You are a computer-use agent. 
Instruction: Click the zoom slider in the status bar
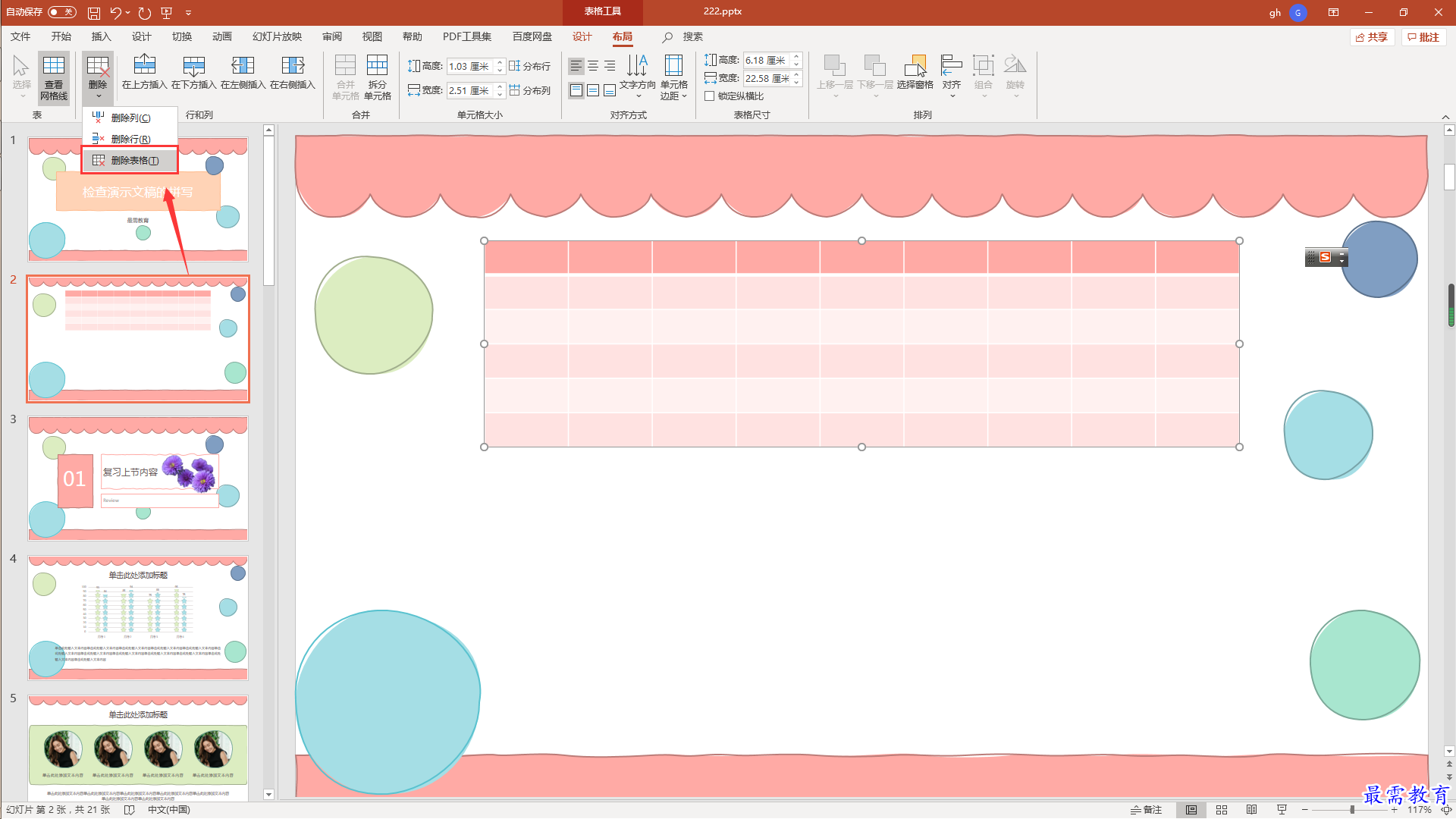pos(1351,810)
